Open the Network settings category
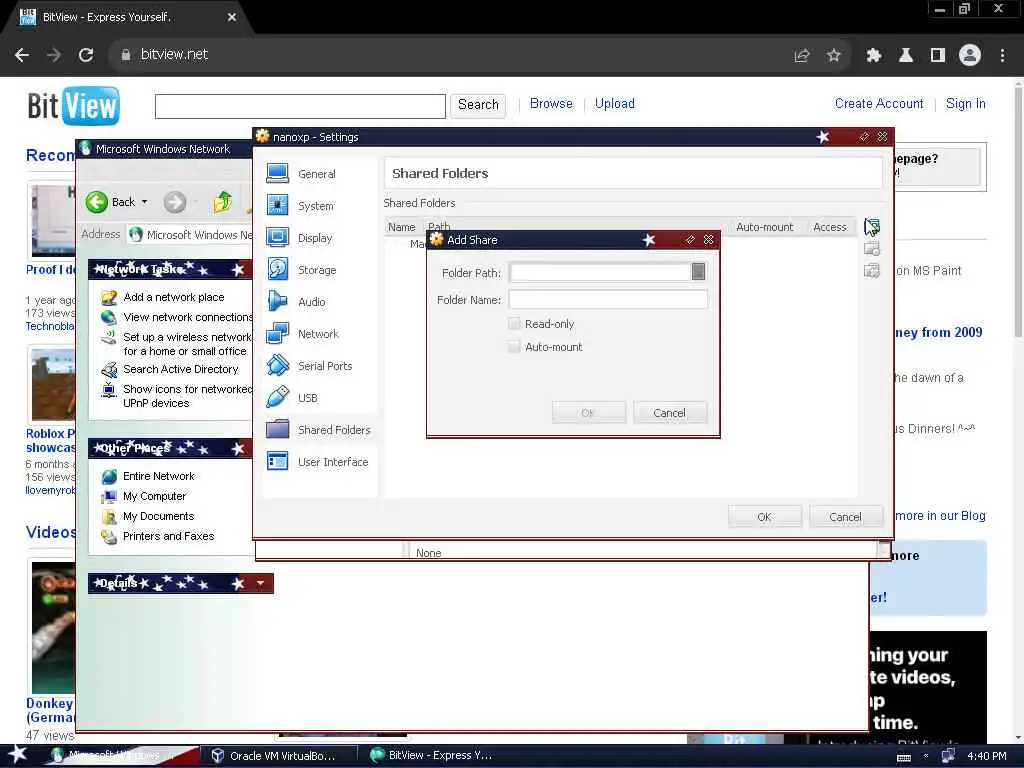The height and width of the screenshot is (768, 1024). coord(303,334)
